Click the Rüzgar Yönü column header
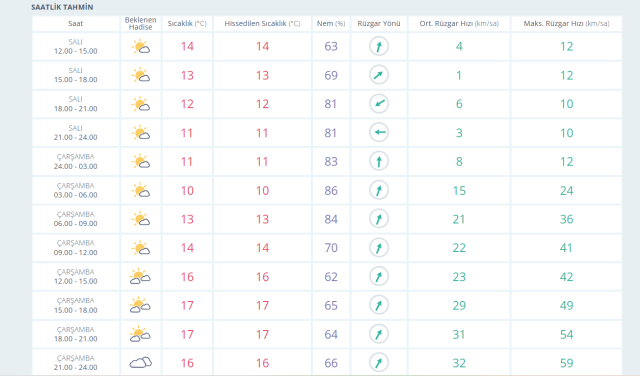640x376 pixels. click(379, 24)
